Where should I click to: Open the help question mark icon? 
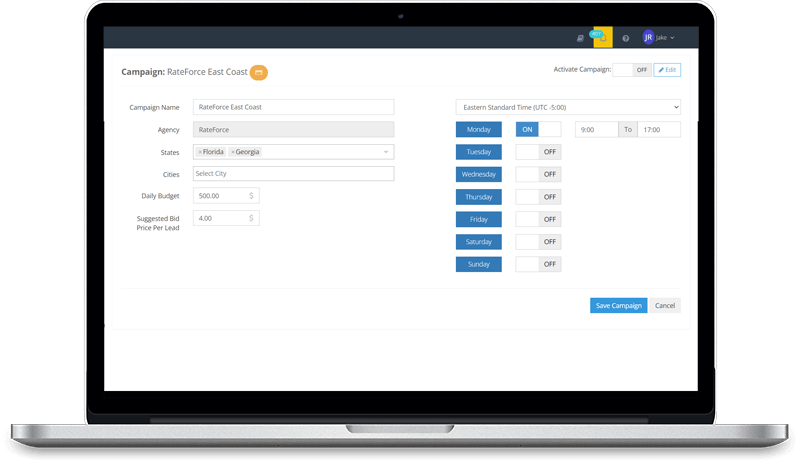tap(626, 38)
